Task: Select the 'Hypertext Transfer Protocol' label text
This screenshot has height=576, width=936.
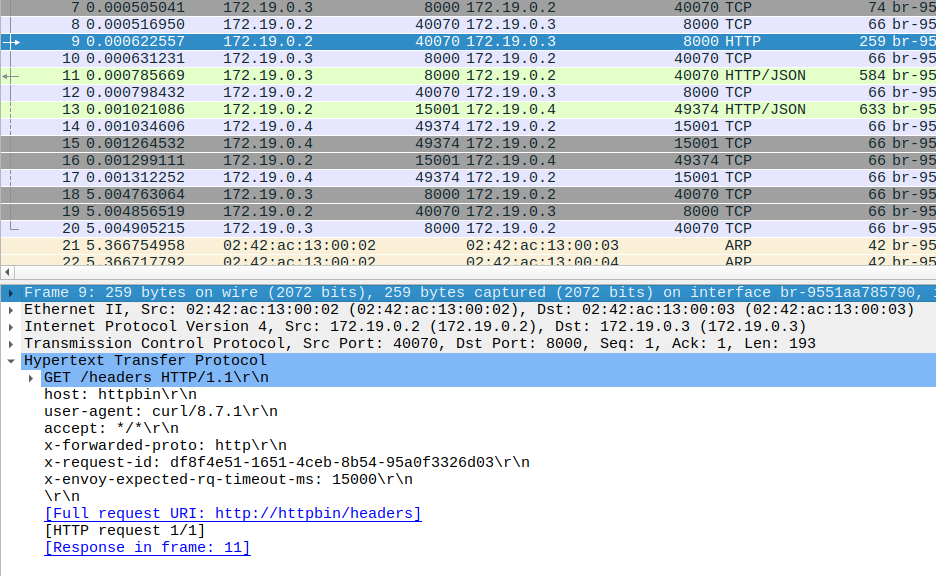Action: tap(145, 361)
